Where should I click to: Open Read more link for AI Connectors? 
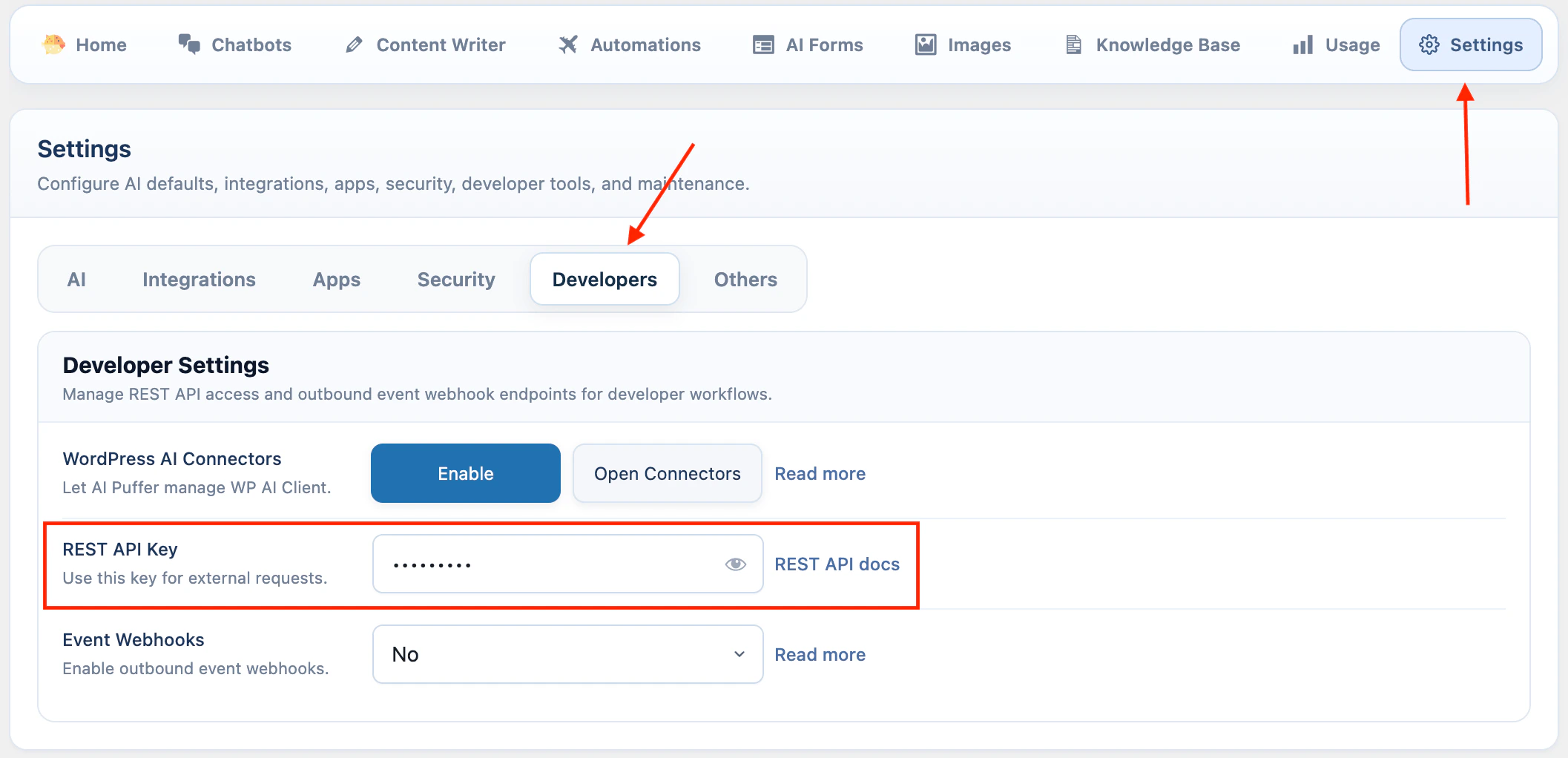[820, 474]
